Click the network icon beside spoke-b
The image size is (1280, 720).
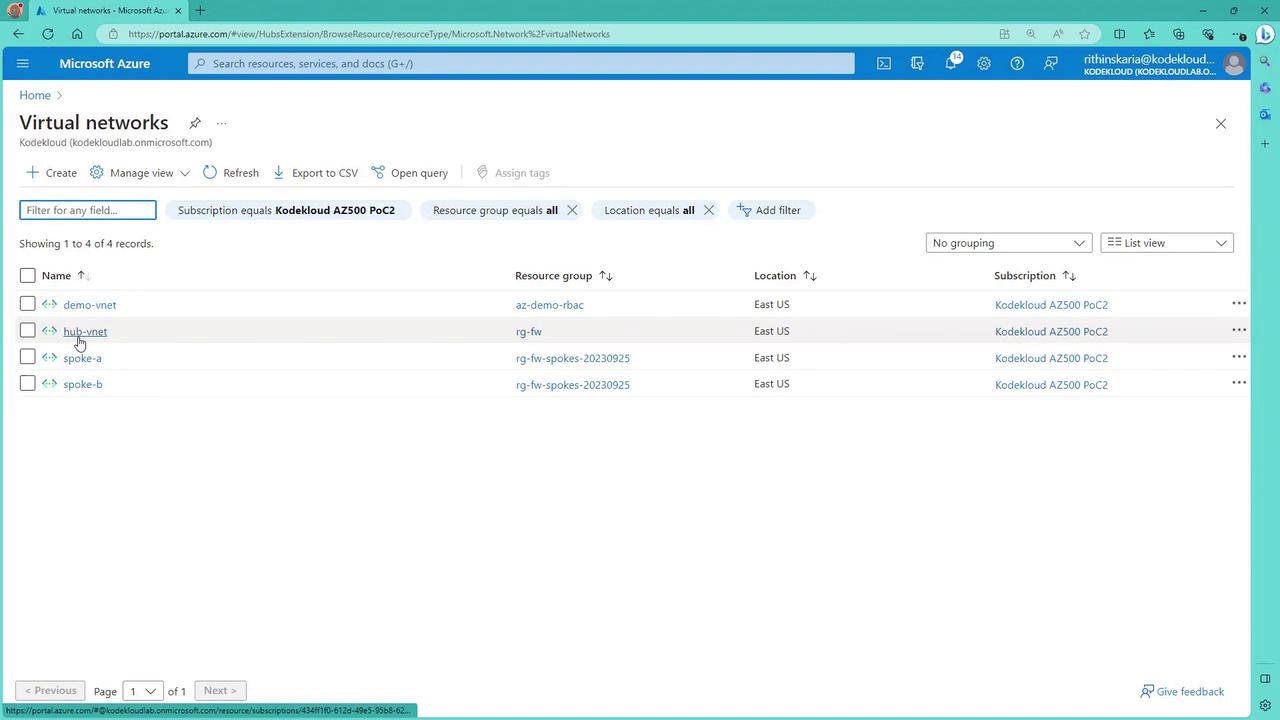pos(49,384)
